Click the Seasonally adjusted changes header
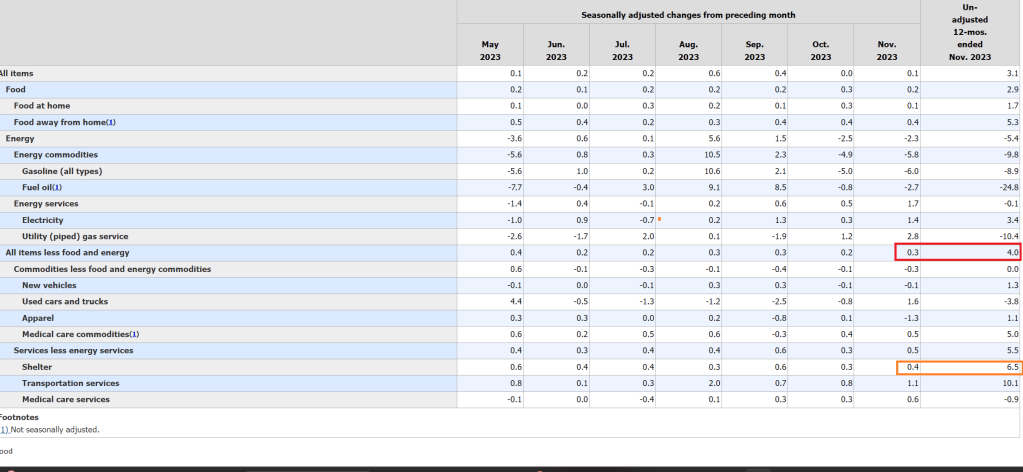The image size is (1023, 472). pos(688,16)
